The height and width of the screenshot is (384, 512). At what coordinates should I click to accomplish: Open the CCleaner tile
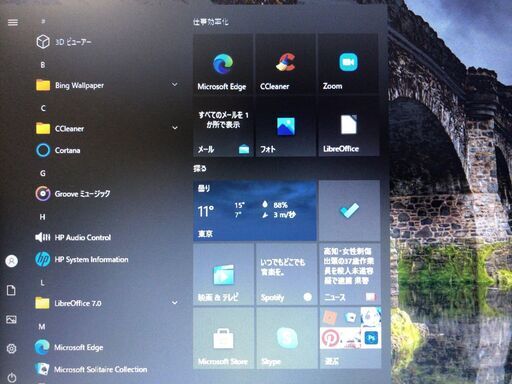tap(285, 63)
